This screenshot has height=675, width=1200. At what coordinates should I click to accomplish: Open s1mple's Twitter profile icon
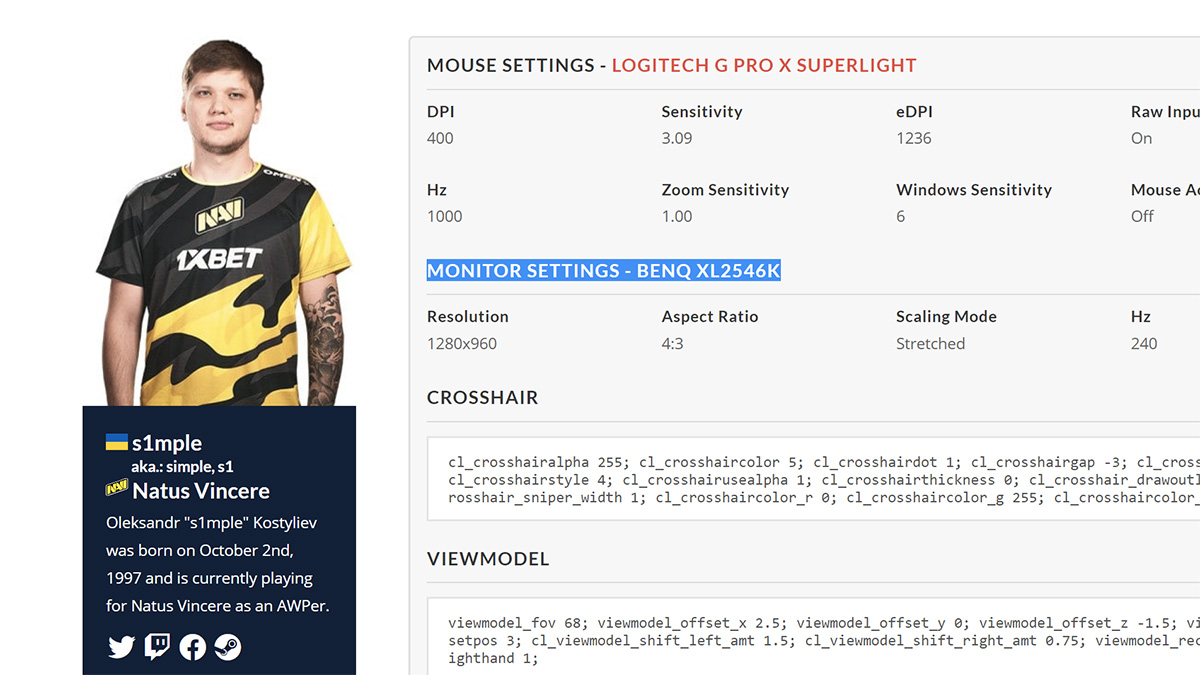click(x=121, y=647)
